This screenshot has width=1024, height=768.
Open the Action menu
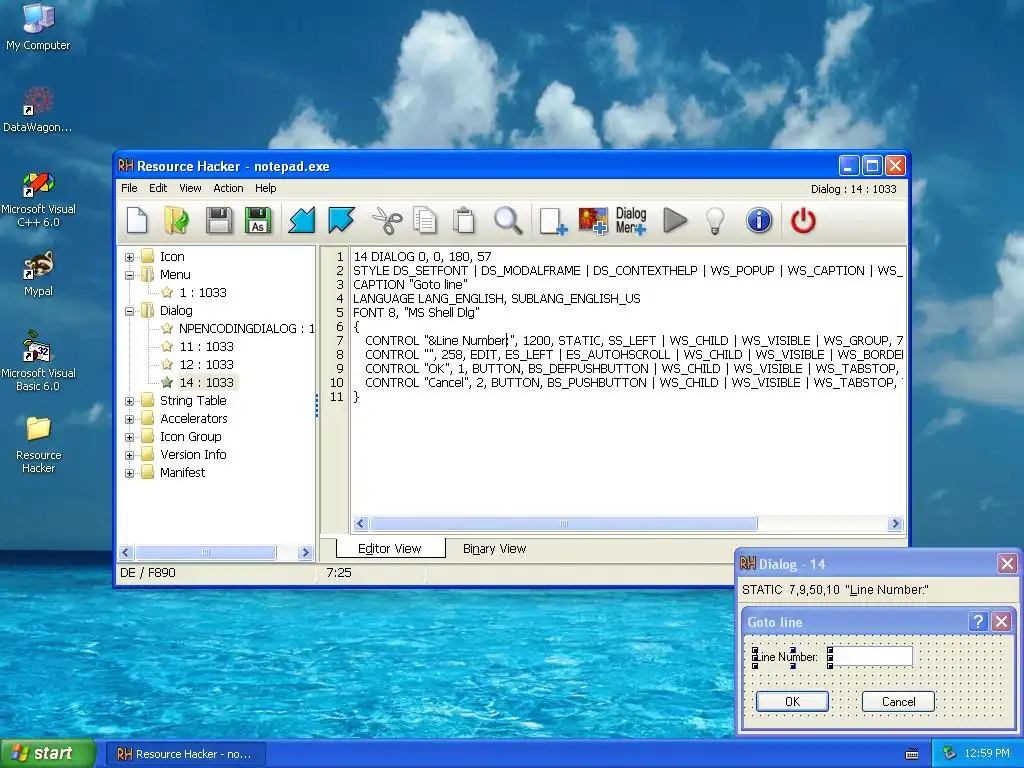tap(228, 188)
